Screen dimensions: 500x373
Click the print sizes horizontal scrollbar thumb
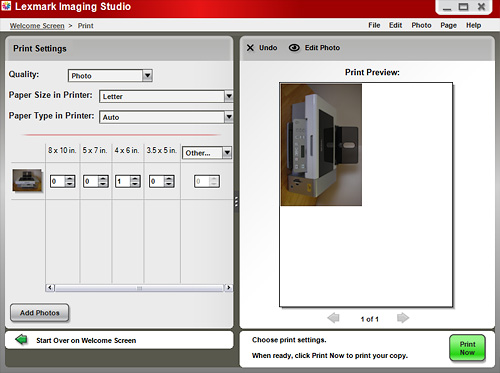coord(139,288)
